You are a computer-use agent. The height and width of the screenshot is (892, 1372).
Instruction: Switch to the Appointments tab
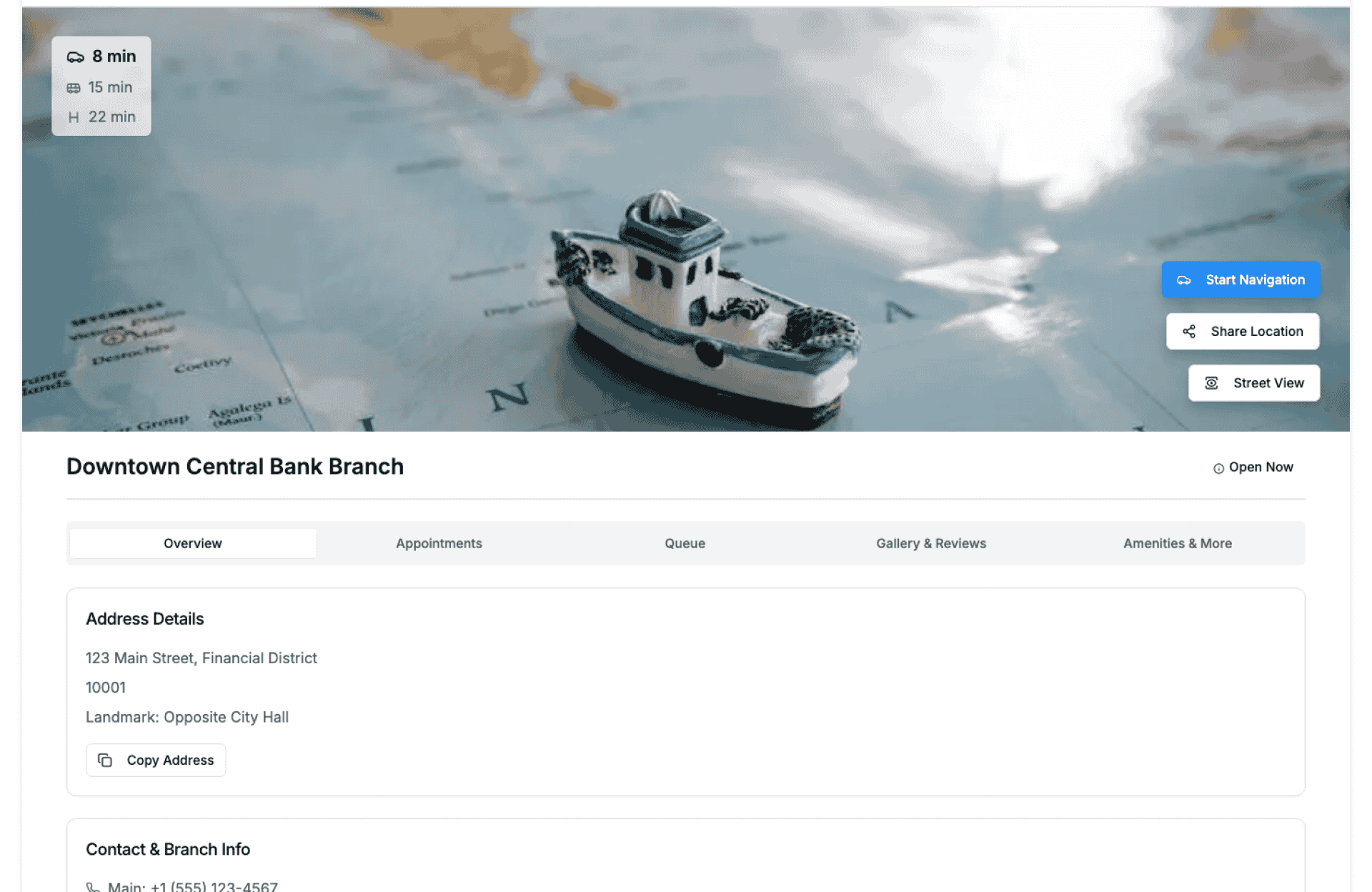(439, 543)
